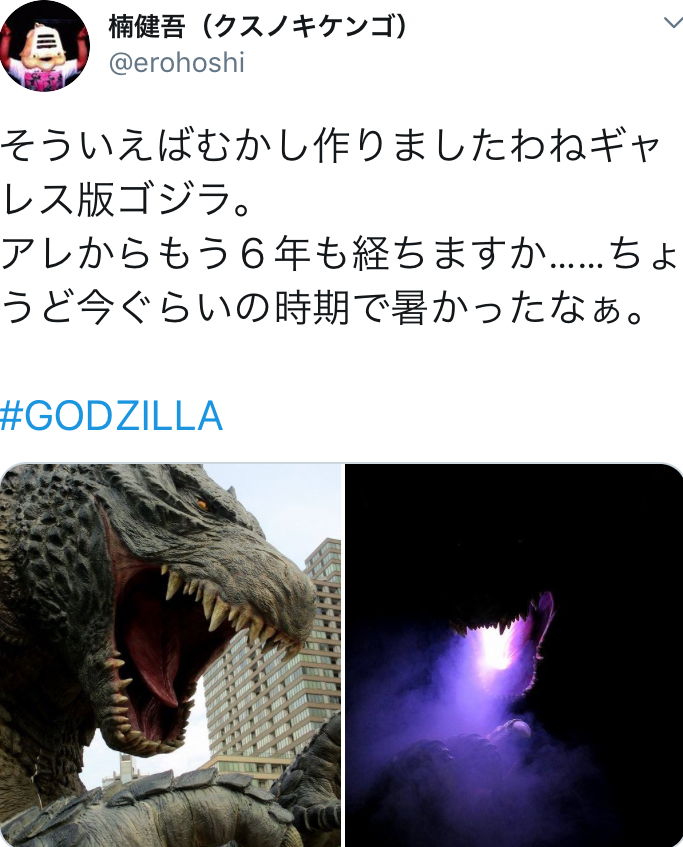Open the author's profile avatar picture
This screenshot has height=847, width=683.
pyautogui.click(x=44, y=46)
